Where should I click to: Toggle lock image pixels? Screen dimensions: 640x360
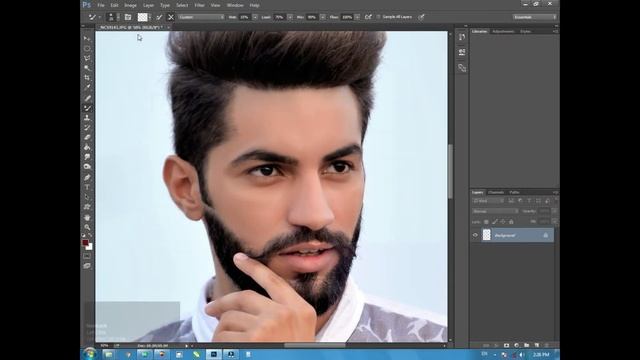(x=495, y=222)
